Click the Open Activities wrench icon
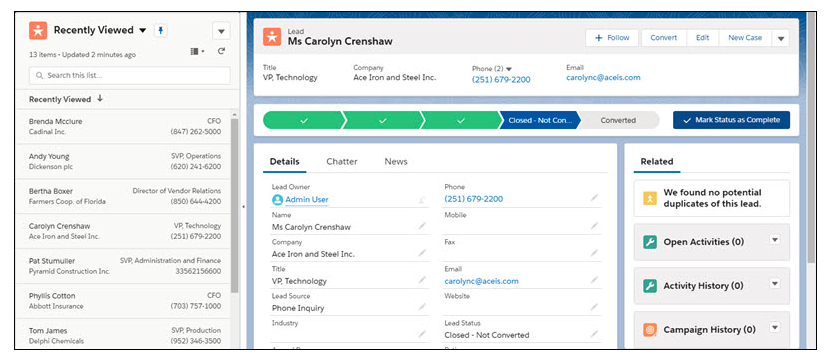The width and height of the screenshot is (830, 360). click(649, 242)
